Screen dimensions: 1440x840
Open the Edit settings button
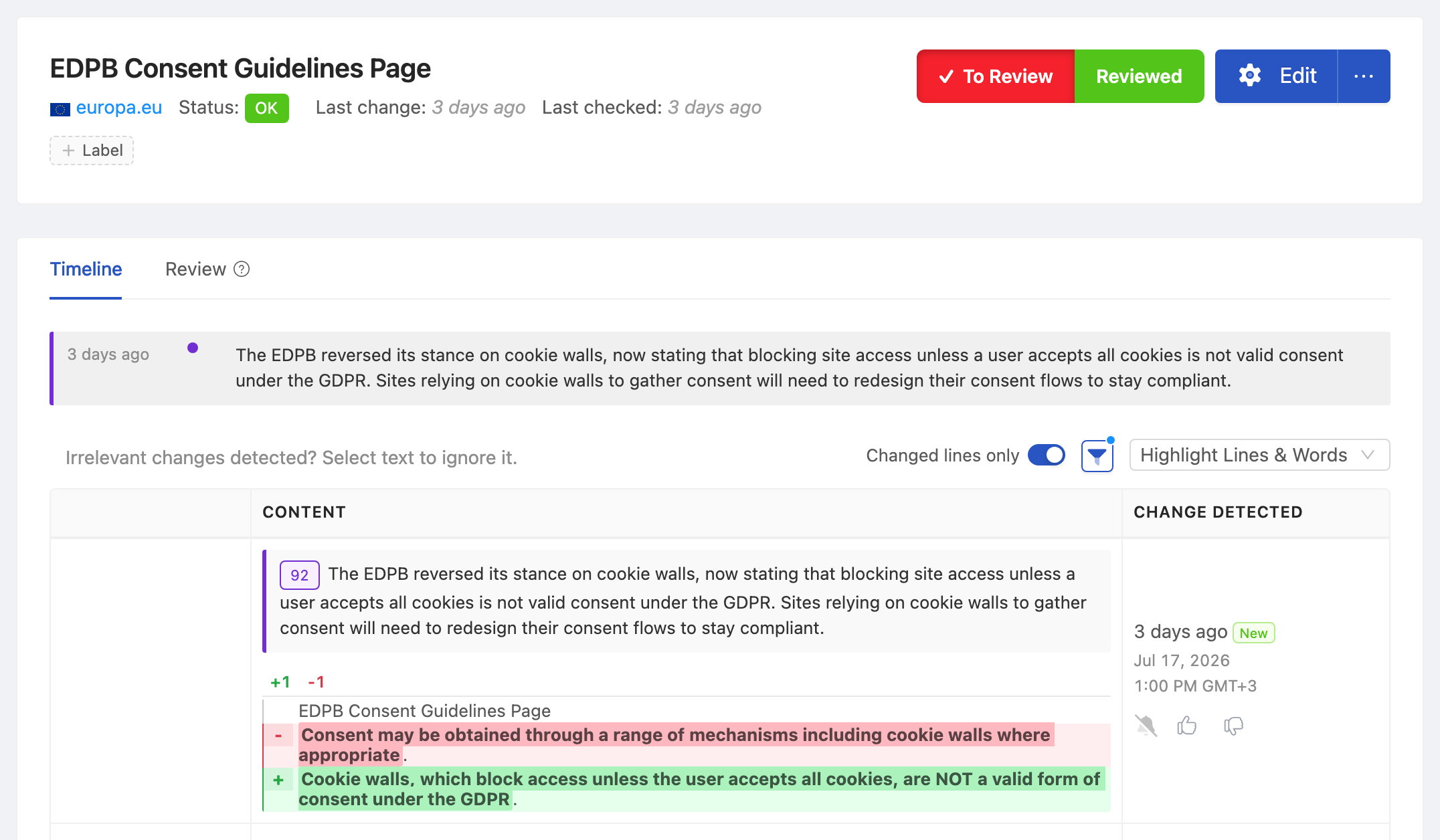(1276, 76)
